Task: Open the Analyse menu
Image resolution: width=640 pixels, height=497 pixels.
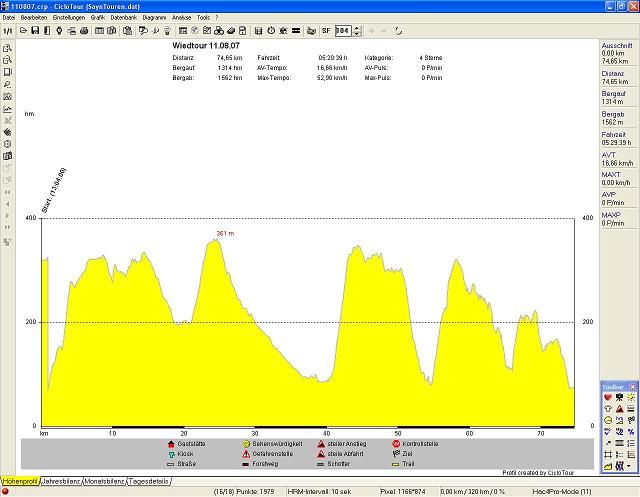Action: point(181,18)
